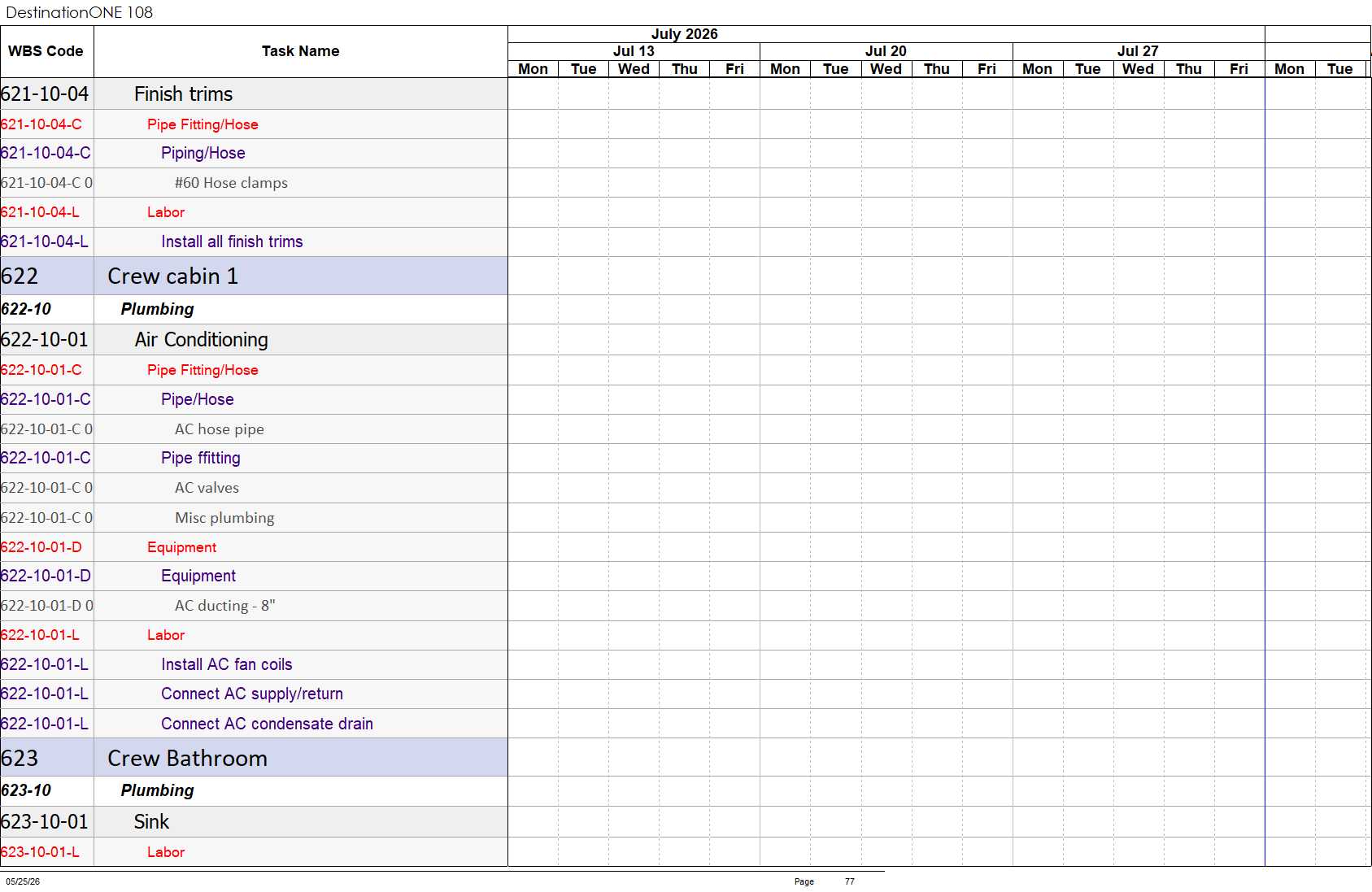Select Mon day header under Jul 20
1372x892 pixels.
click(785, 69)
